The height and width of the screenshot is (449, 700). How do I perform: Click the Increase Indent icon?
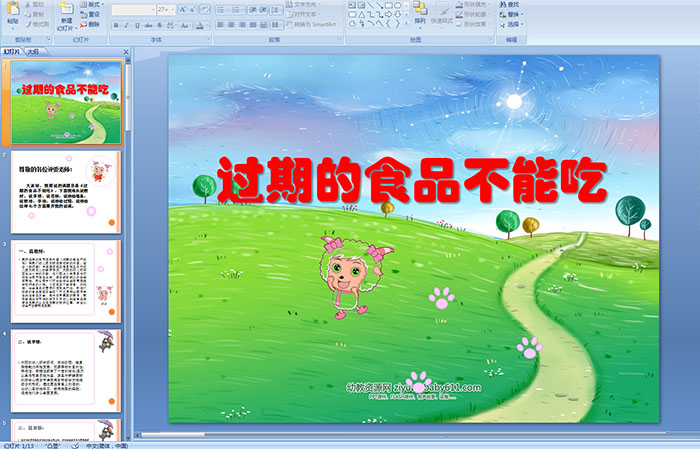(x=262, y=9)
